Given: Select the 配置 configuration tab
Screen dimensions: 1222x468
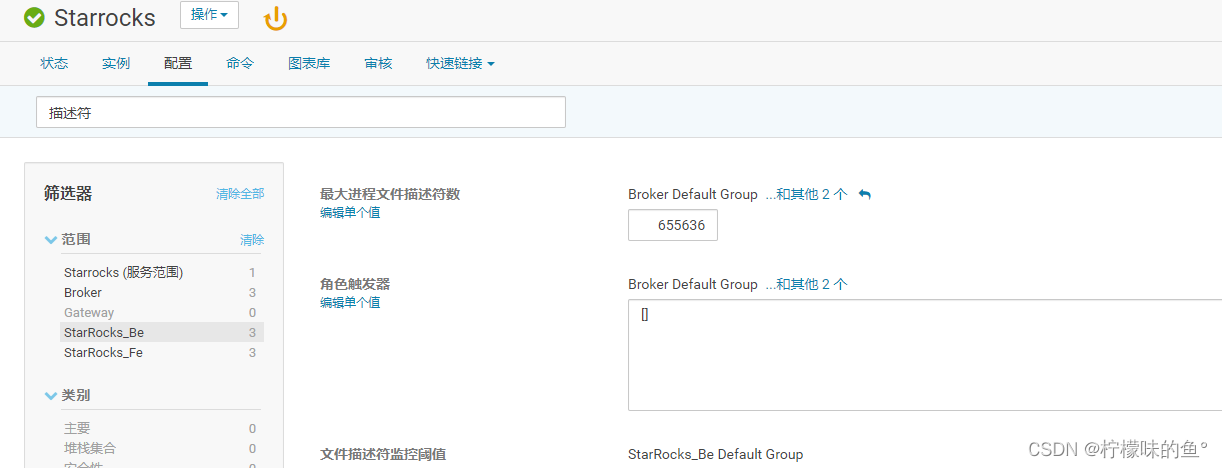Looking at the screenshot, I should point(178,63).
